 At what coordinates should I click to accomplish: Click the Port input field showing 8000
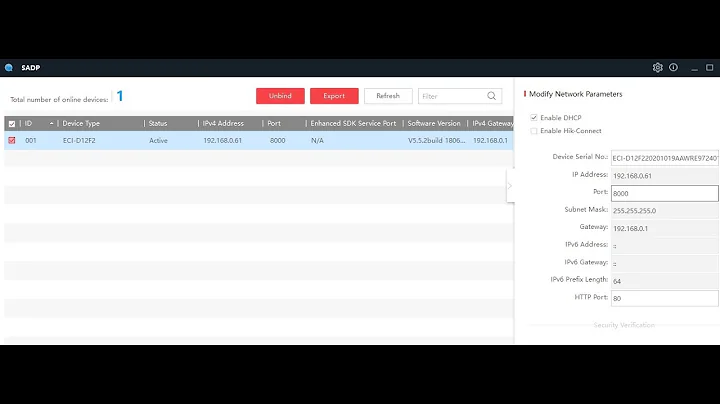(x=664, y=193)
